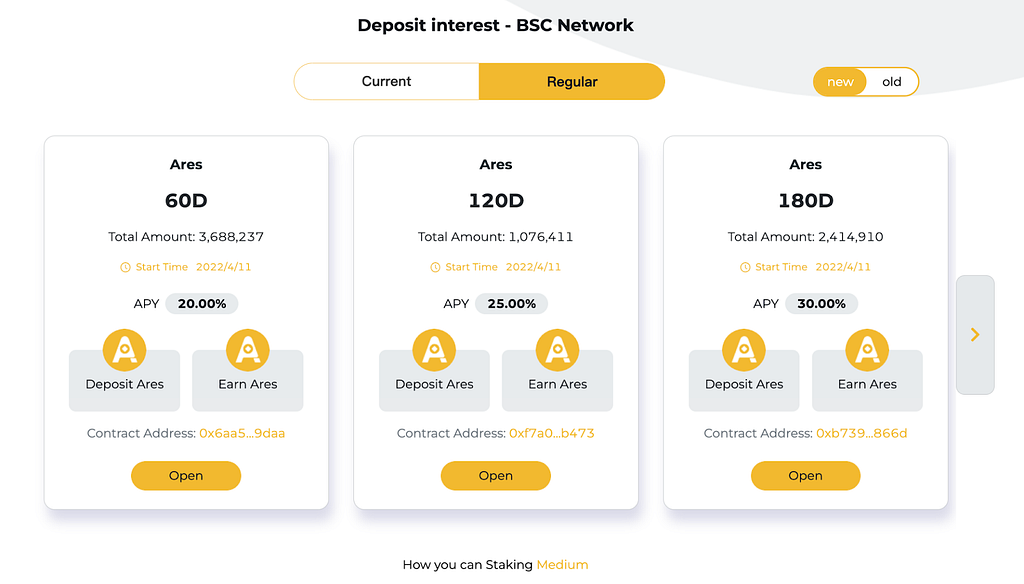This screenshot has width=1024, height=584.
Task: Switch to the old pools toggle
Action: coord(891,82)
